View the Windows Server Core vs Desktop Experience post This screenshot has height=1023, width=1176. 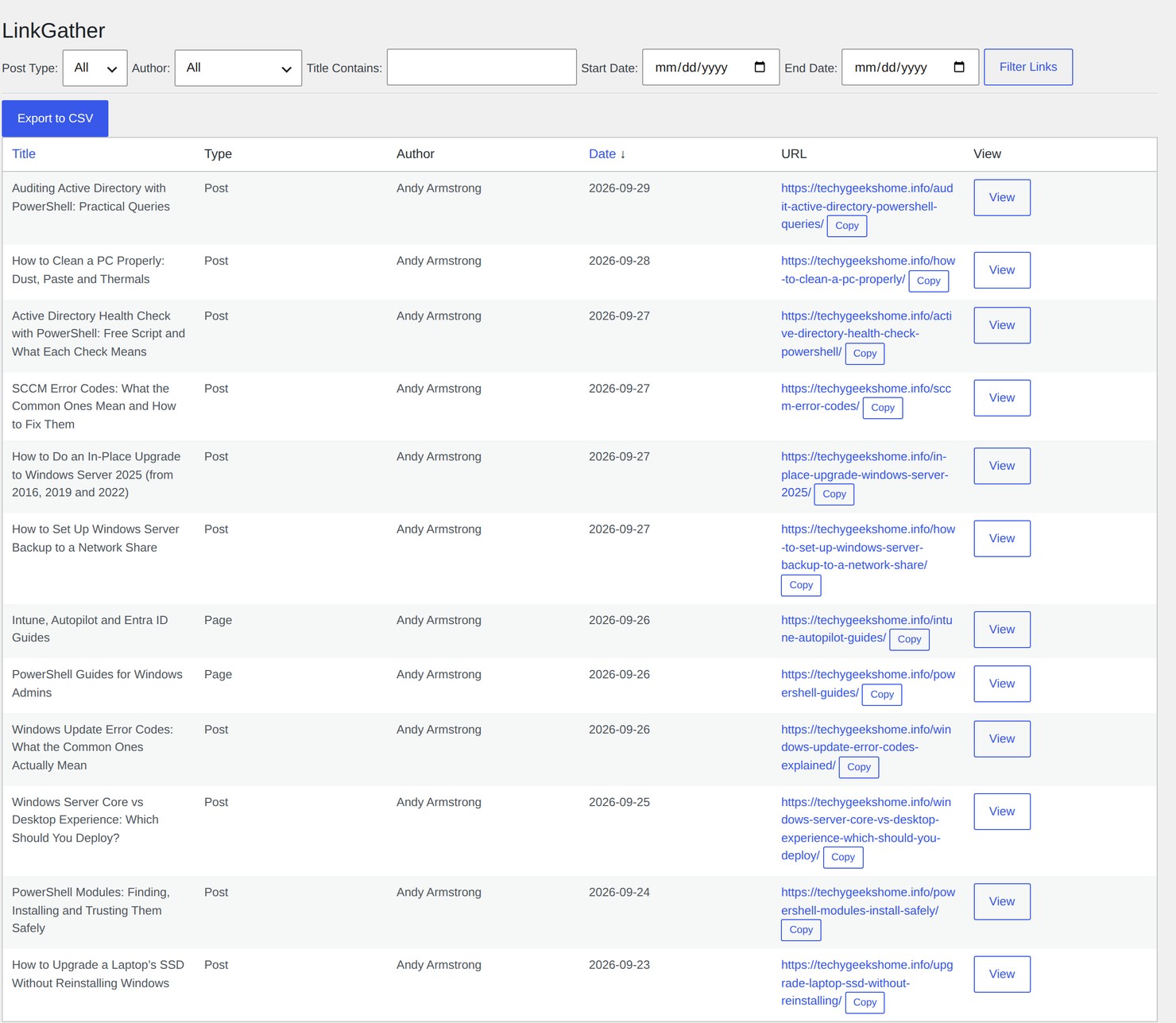1002,812
